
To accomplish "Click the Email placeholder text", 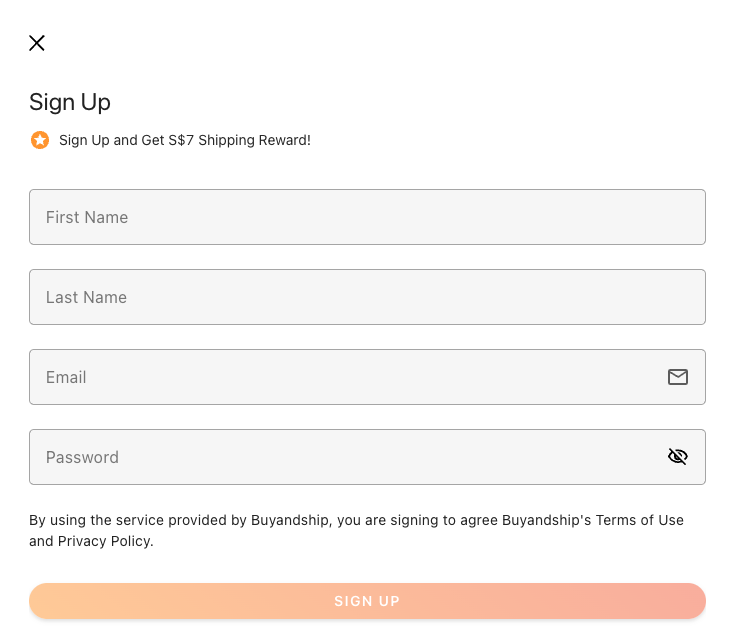I will 66,377.
